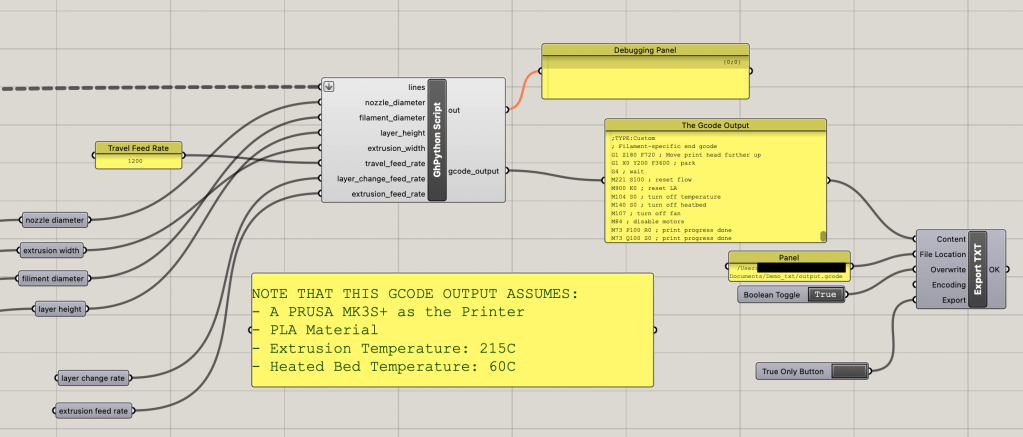Expand the down arrow on GhPython component

(328, 86)
